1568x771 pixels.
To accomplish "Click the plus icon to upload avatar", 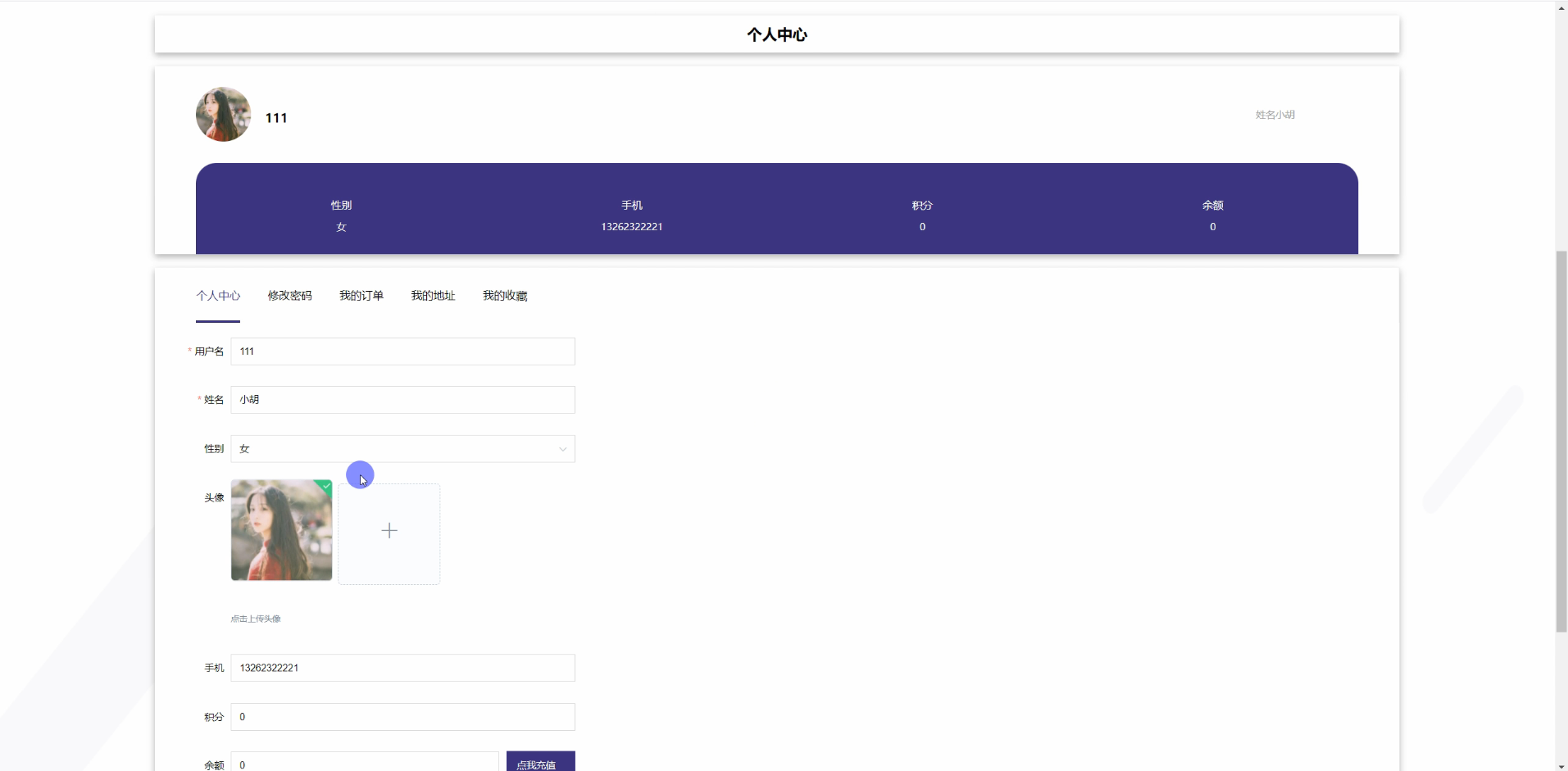I will 389,531.
